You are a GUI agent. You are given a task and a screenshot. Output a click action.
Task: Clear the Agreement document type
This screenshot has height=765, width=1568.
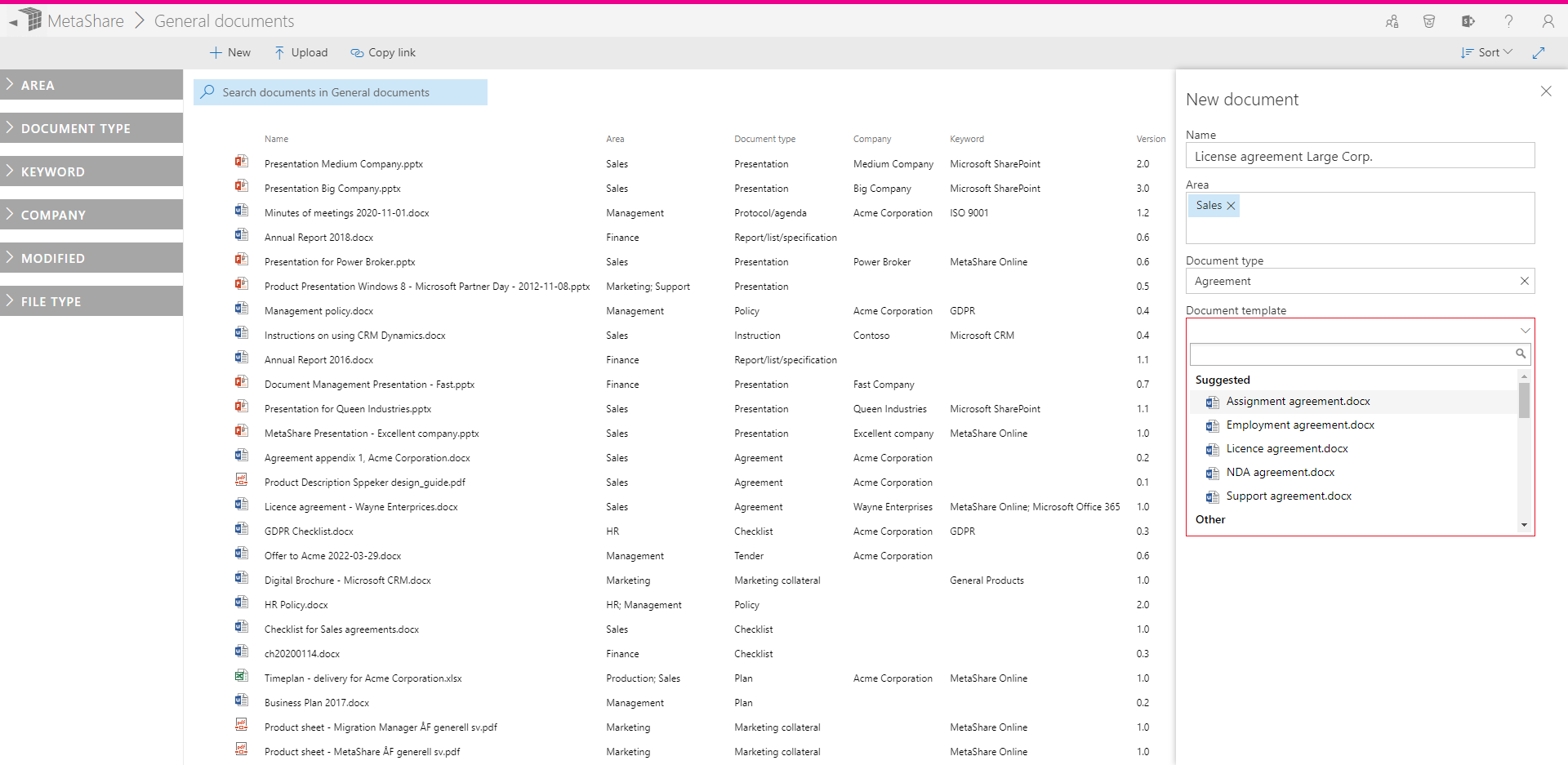coord(1523,281)
